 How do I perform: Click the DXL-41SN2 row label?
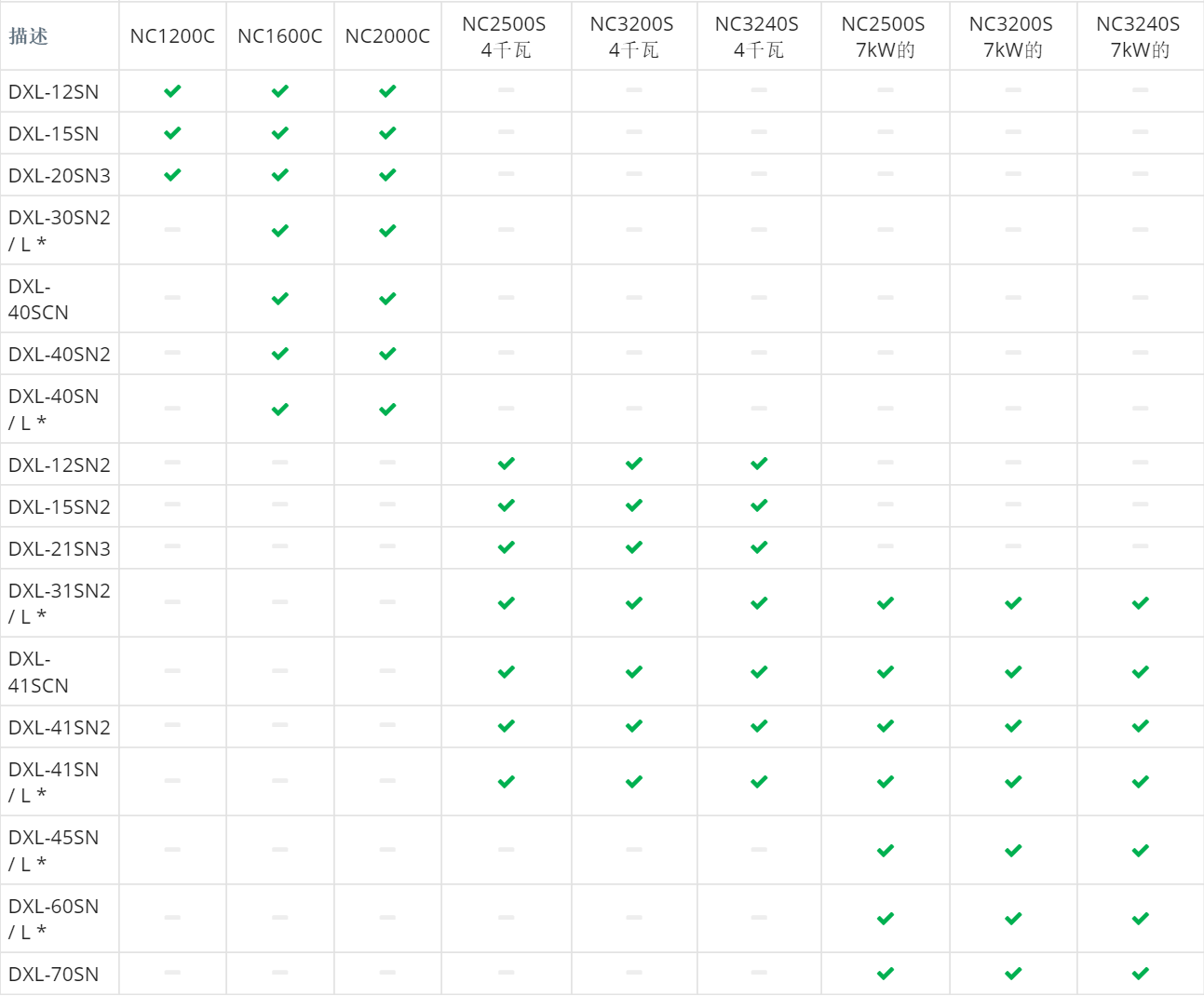tap(60, 728)
